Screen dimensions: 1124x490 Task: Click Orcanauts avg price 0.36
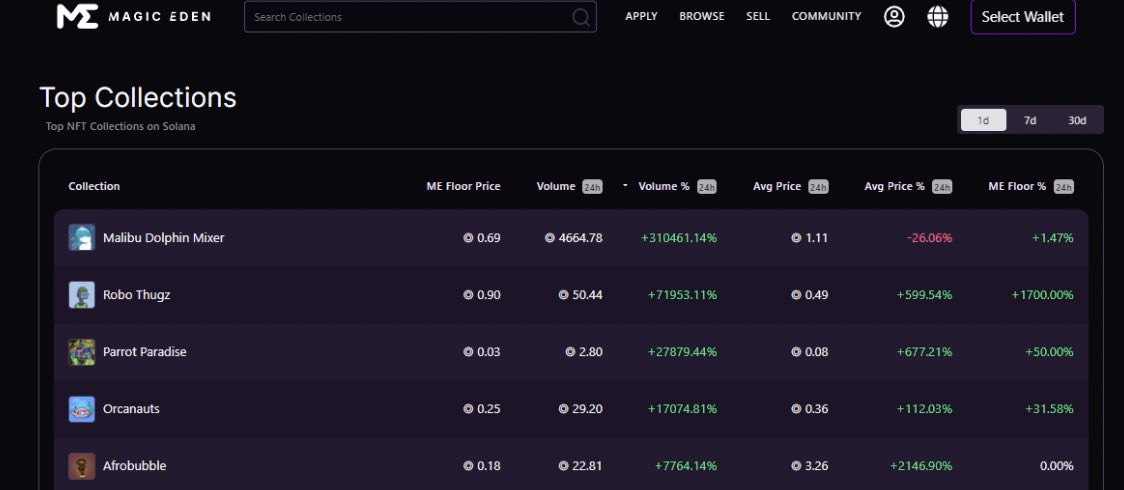[x=809, y=409]
